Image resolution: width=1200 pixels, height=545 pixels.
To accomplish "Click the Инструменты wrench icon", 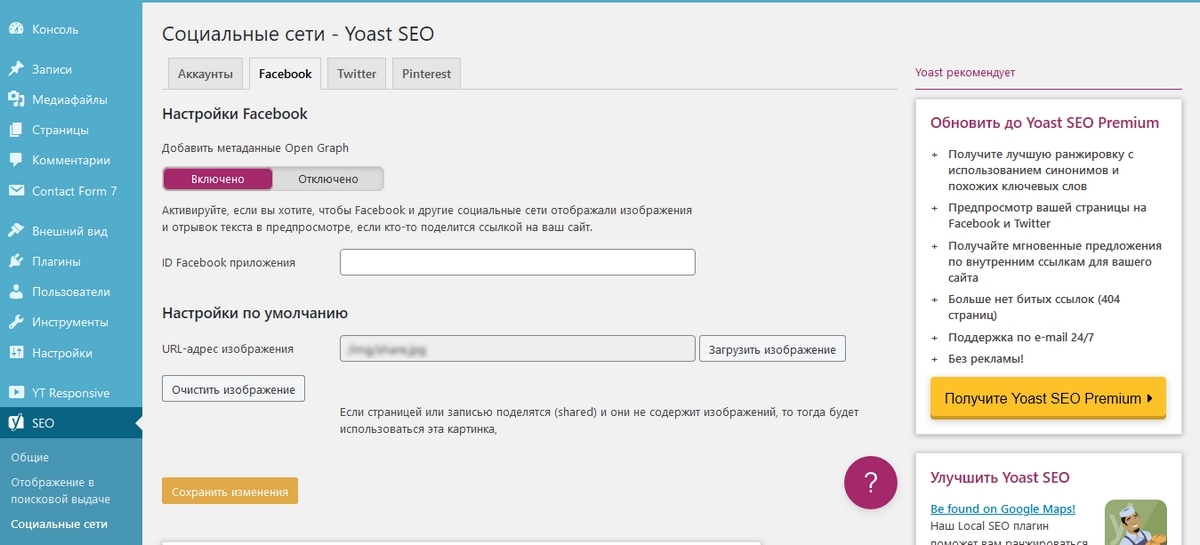I will 16,322.
